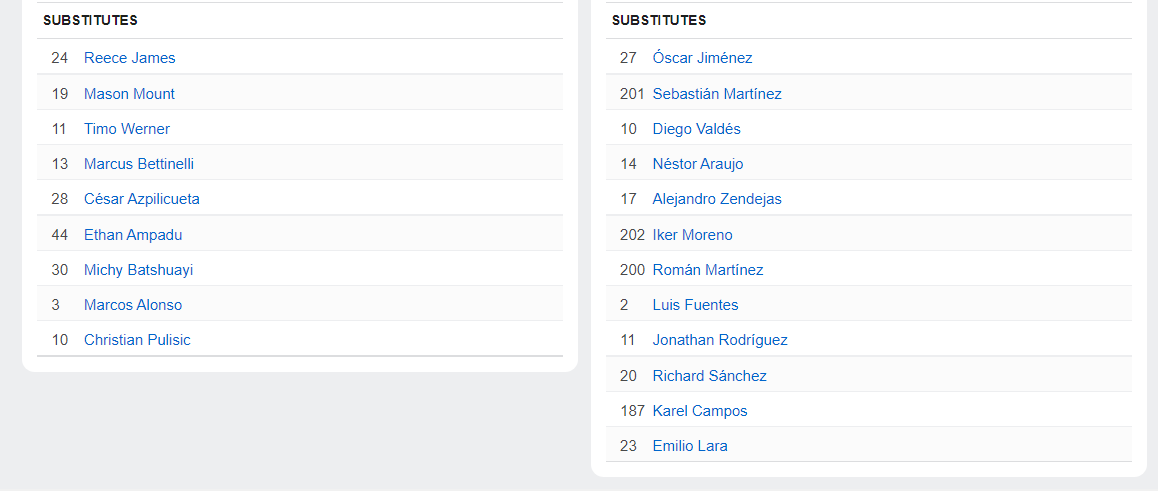
Task: Click on Michy Batshuayi
Action: tap(138, 270)
